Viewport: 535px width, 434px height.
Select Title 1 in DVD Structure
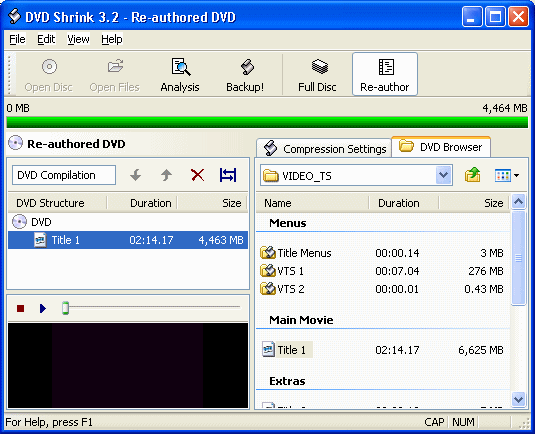[128, 240]
